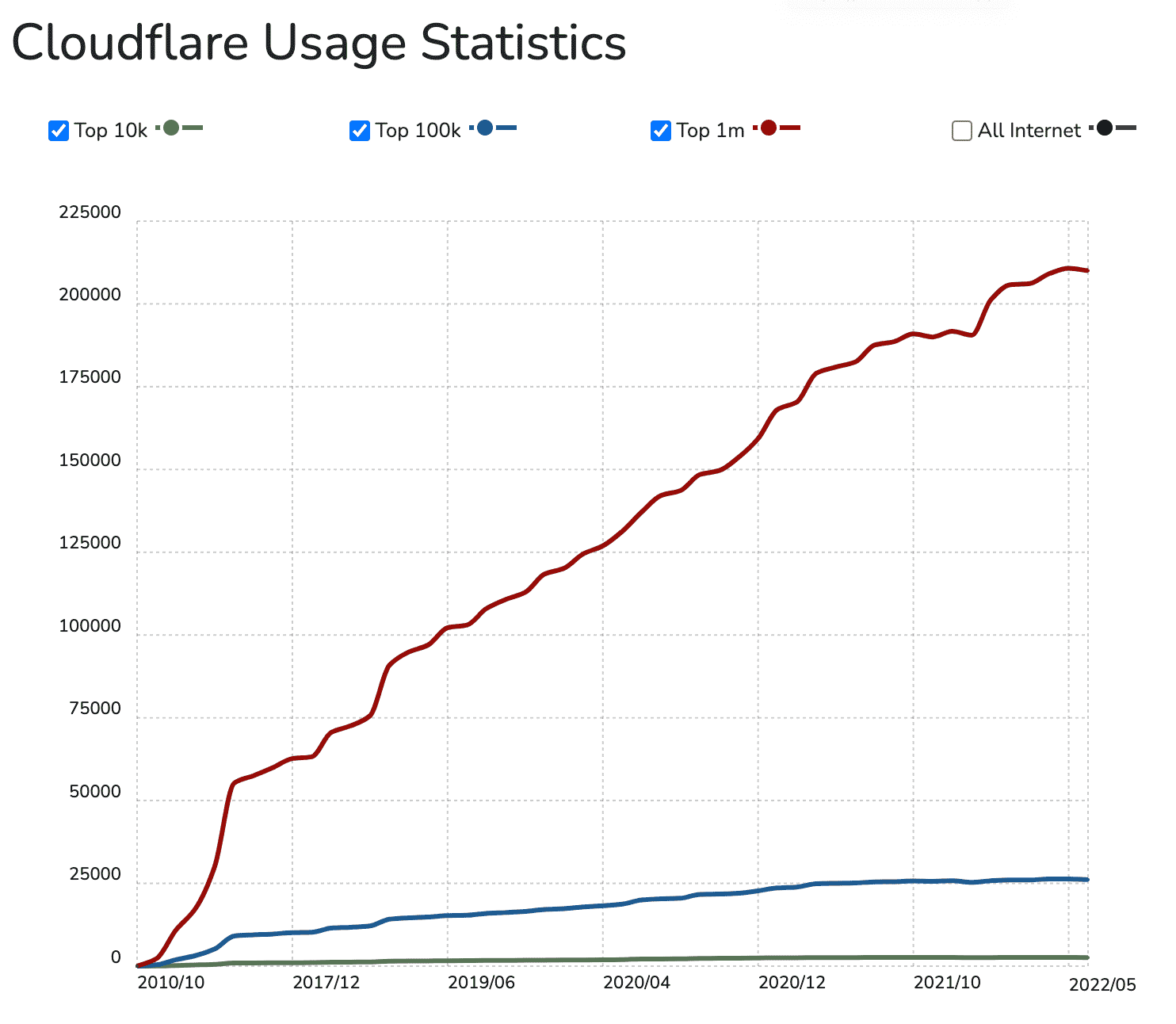
Task: Click the 2022/05 x-axis label
Action: click(1102, 985)
